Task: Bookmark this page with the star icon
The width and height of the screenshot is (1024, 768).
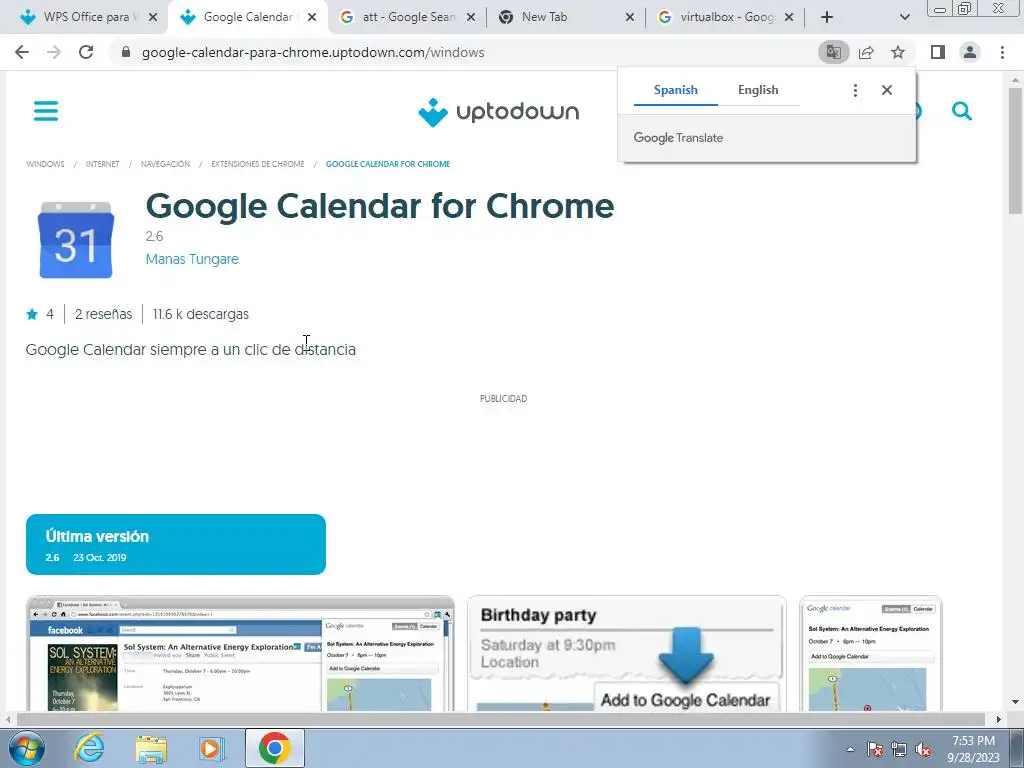Action: point(898,52)
